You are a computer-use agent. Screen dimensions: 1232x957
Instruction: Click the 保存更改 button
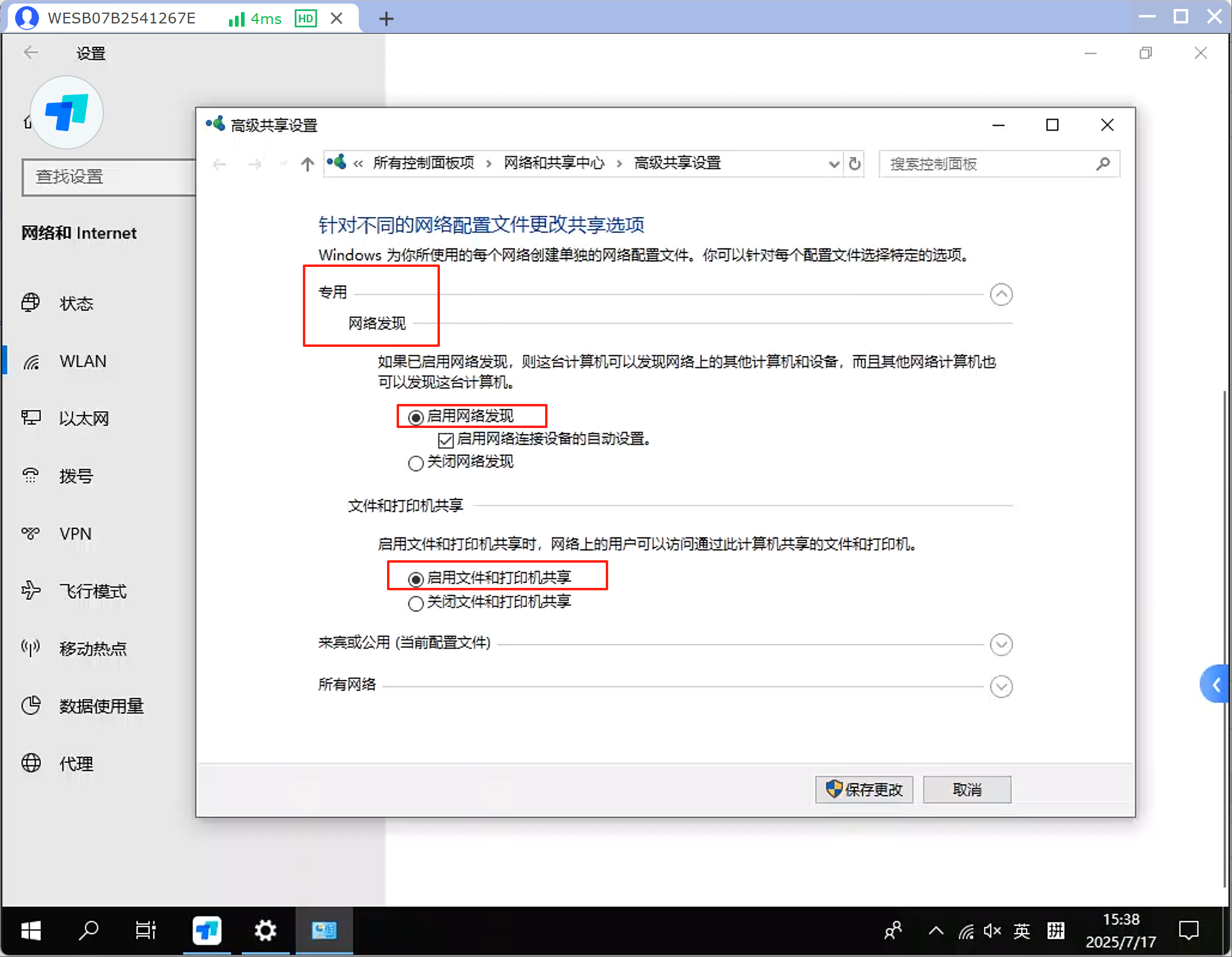pos(864,789)
